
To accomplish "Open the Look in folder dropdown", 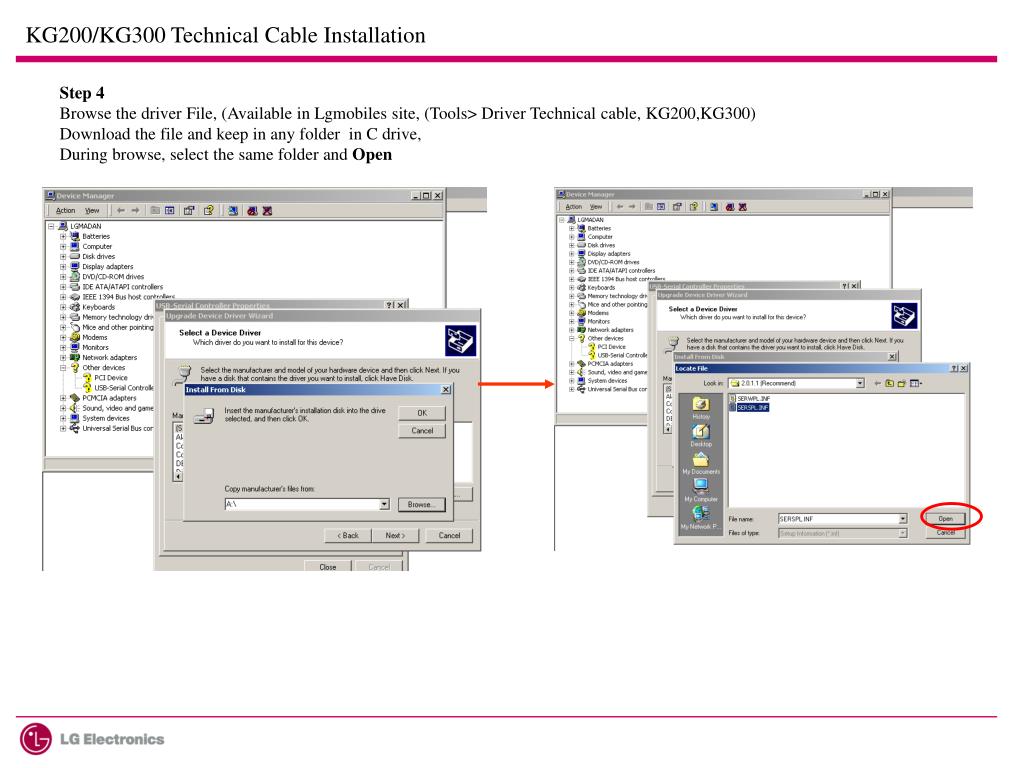I will (x=860, y=383).
